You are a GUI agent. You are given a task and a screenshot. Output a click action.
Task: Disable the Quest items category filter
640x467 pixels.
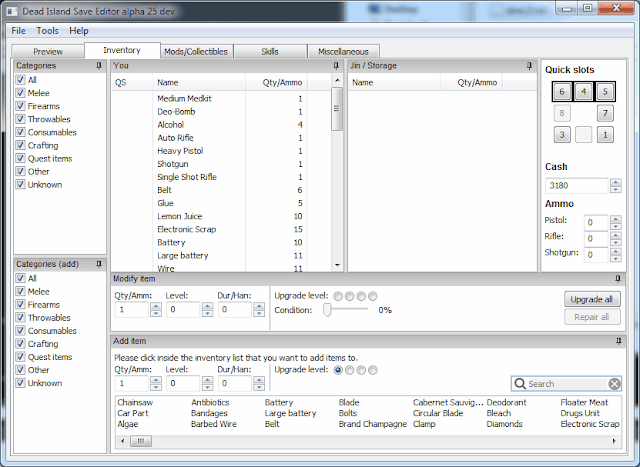click(20, 158)
